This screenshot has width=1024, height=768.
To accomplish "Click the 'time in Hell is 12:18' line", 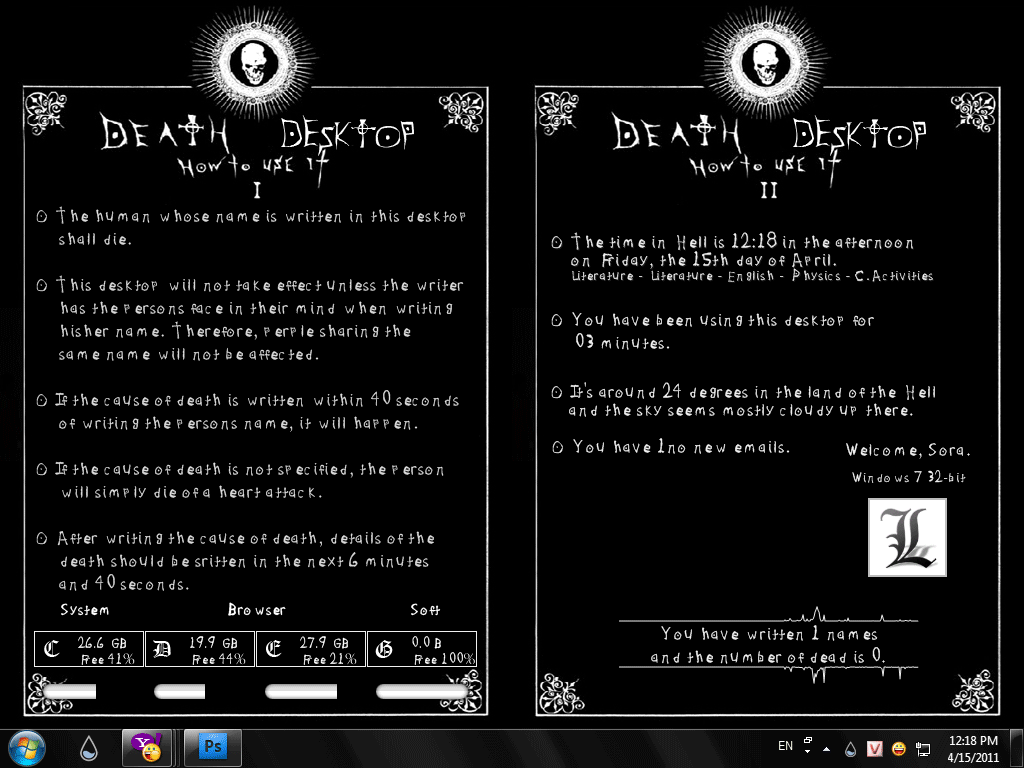I will pyautogui.click(x=743, y=242).
